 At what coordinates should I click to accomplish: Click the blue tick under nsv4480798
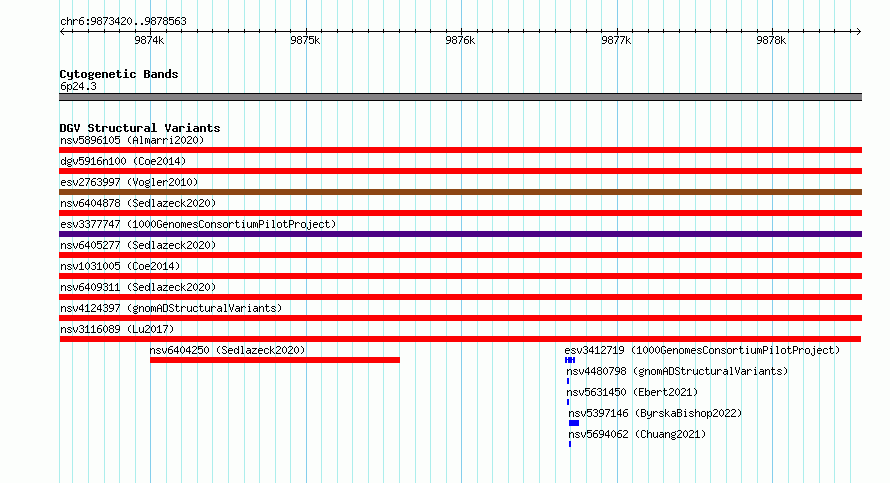click(x=568, y=381)
